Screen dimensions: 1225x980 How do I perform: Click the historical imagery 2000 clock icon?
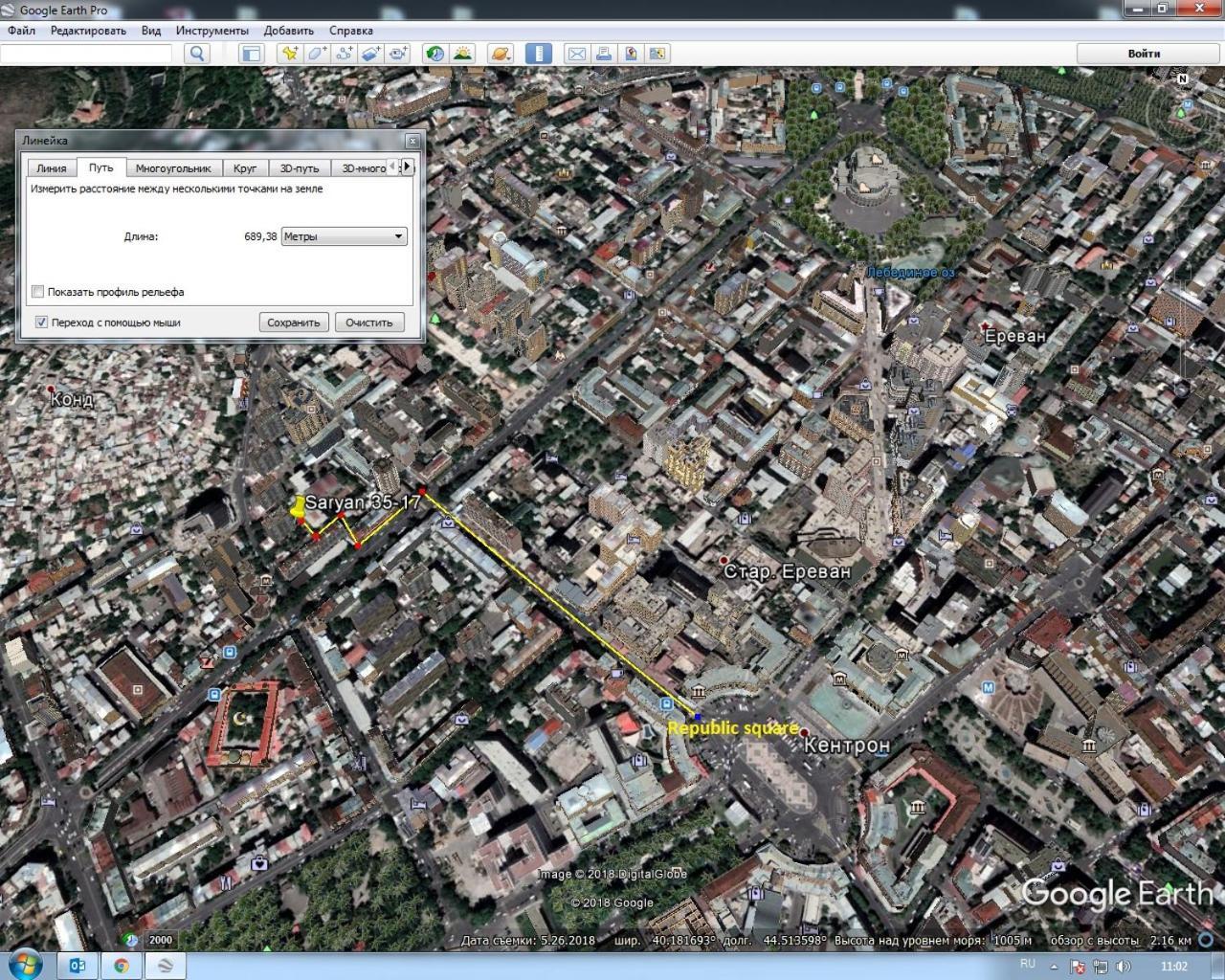pyautogui.click(x=131, y=940)
